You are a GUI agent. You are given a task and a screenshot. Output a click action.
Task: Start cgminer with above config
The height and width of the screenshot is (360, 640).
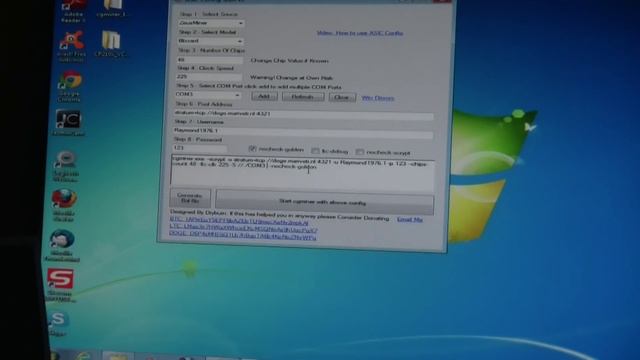pyautogui.click(x=324, y=202)
